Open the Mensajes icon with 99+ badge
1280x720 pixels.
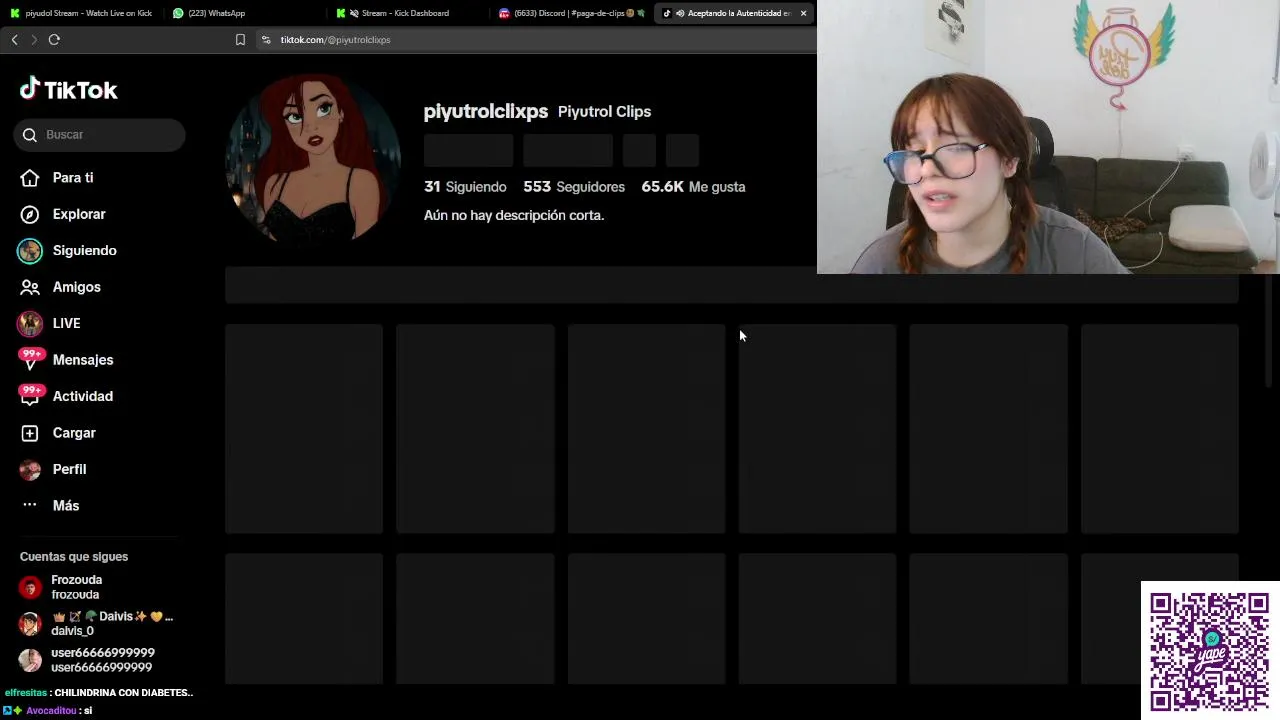(30, 360)
